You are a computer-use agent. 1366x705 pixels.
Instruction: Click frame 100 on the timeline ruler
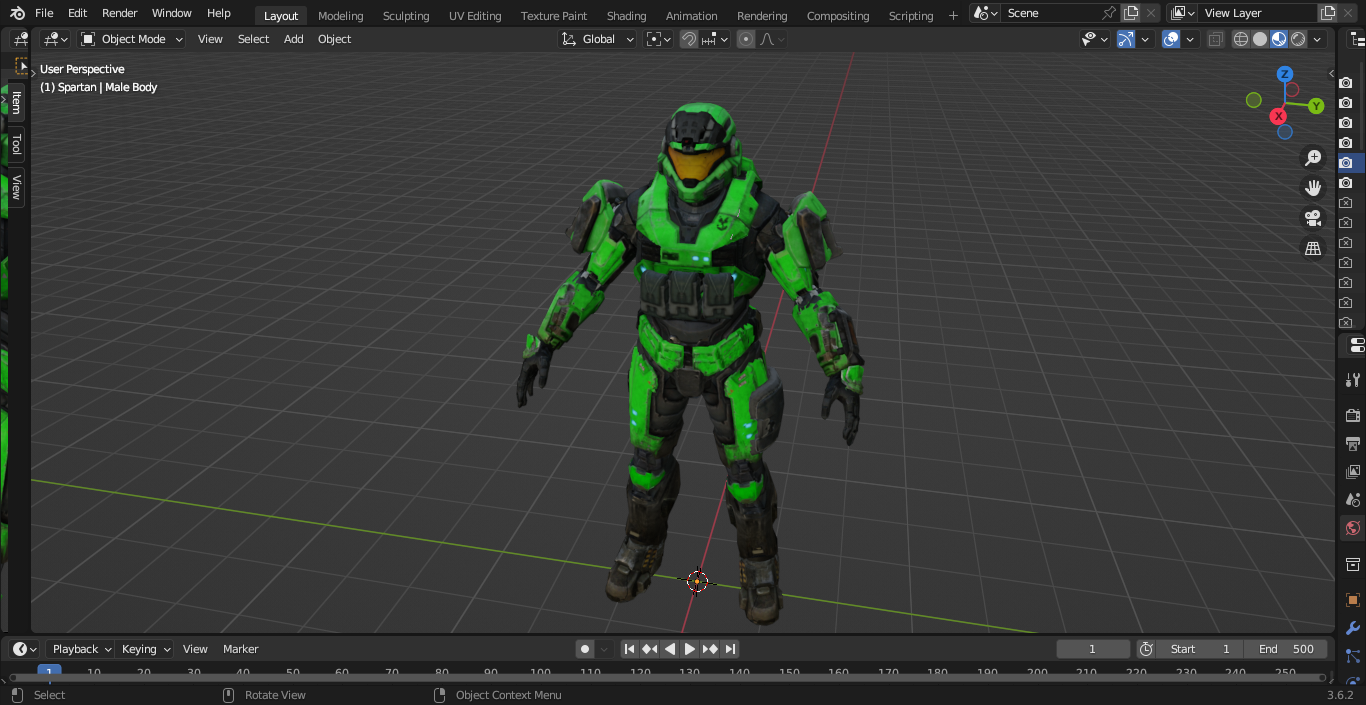(x=540, y=673)
